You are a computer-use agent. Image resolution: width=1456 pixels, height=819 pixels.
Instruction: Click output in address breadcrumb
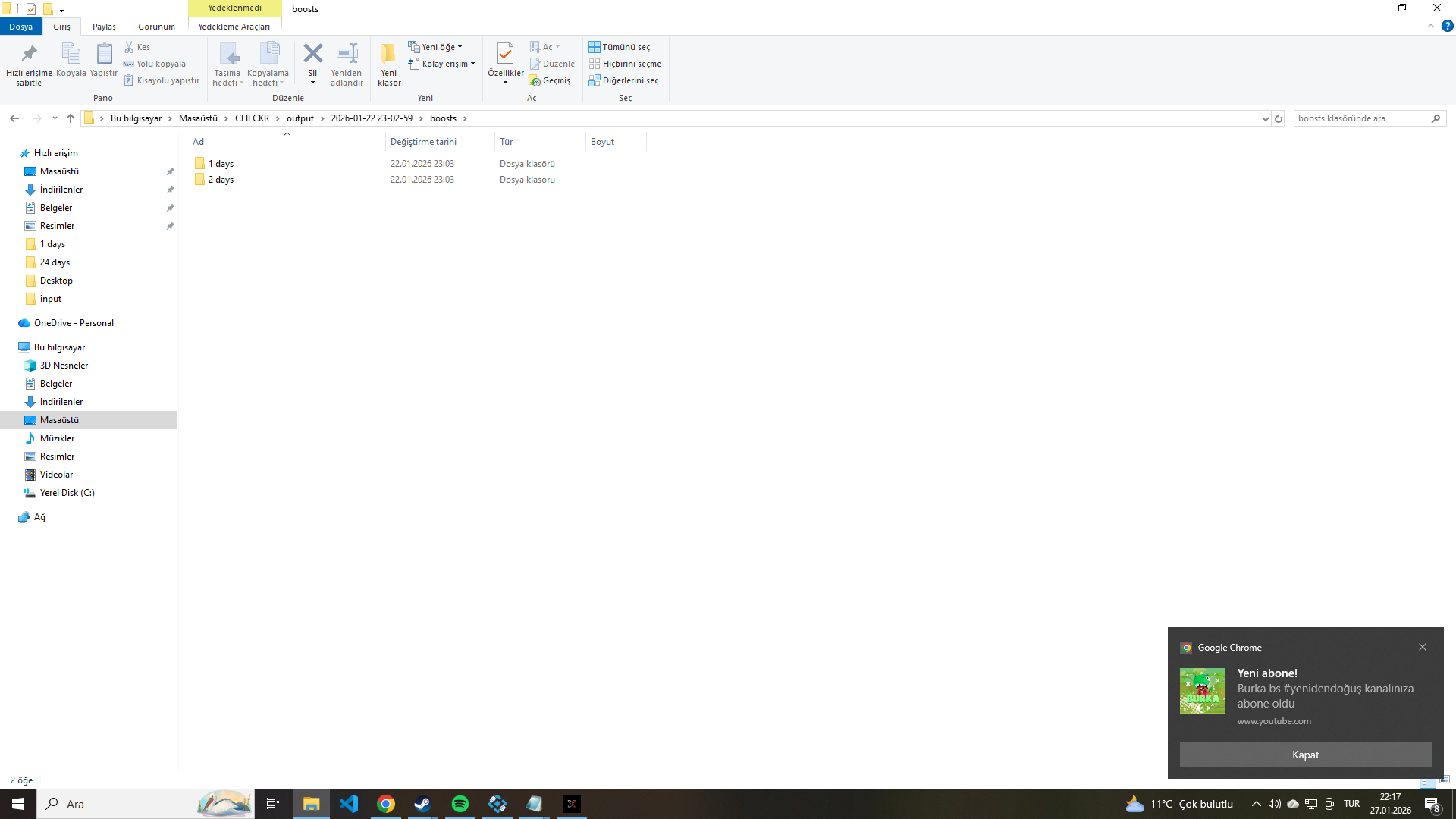pyautogui.click(x=300, y=118)
